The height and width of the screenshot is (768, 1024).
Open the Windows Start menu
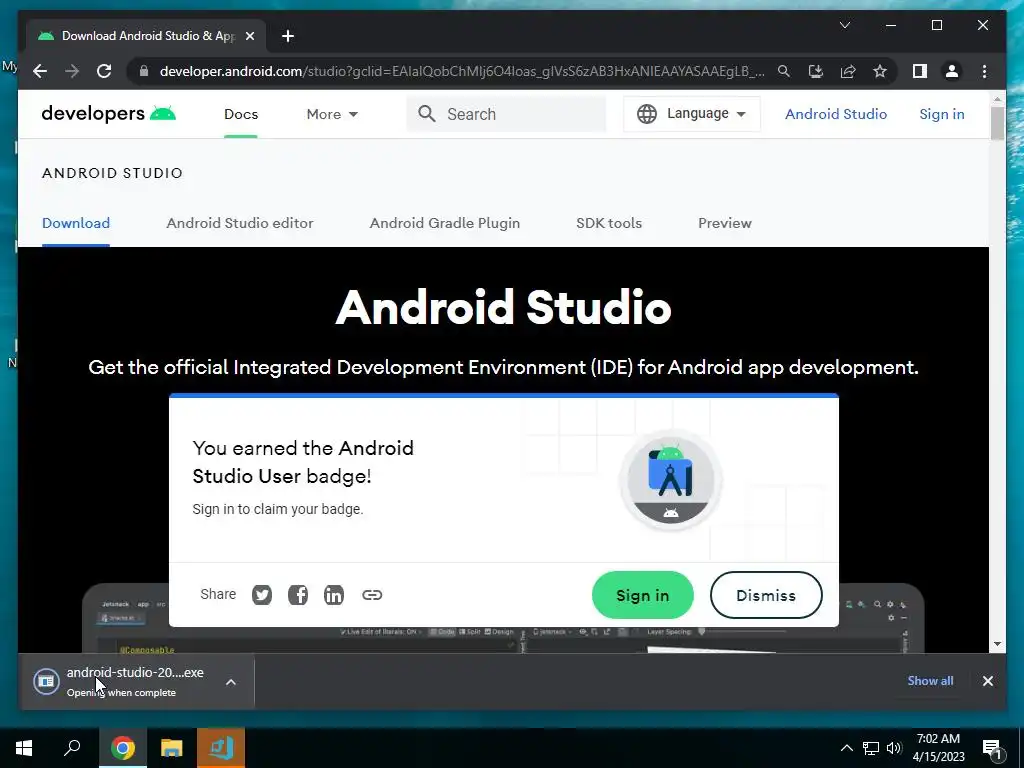click(x=24, y=748)
